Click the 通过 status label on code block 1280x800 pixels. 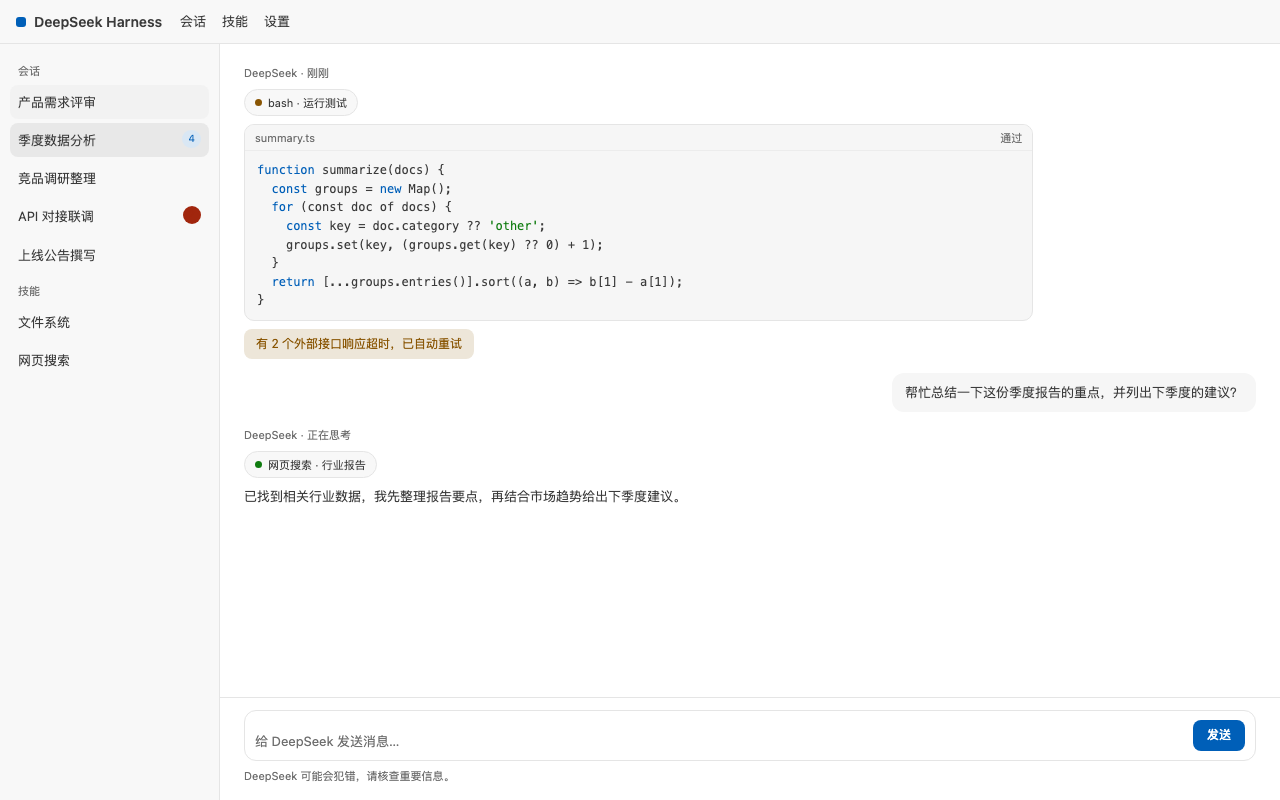coord(1011,138)
